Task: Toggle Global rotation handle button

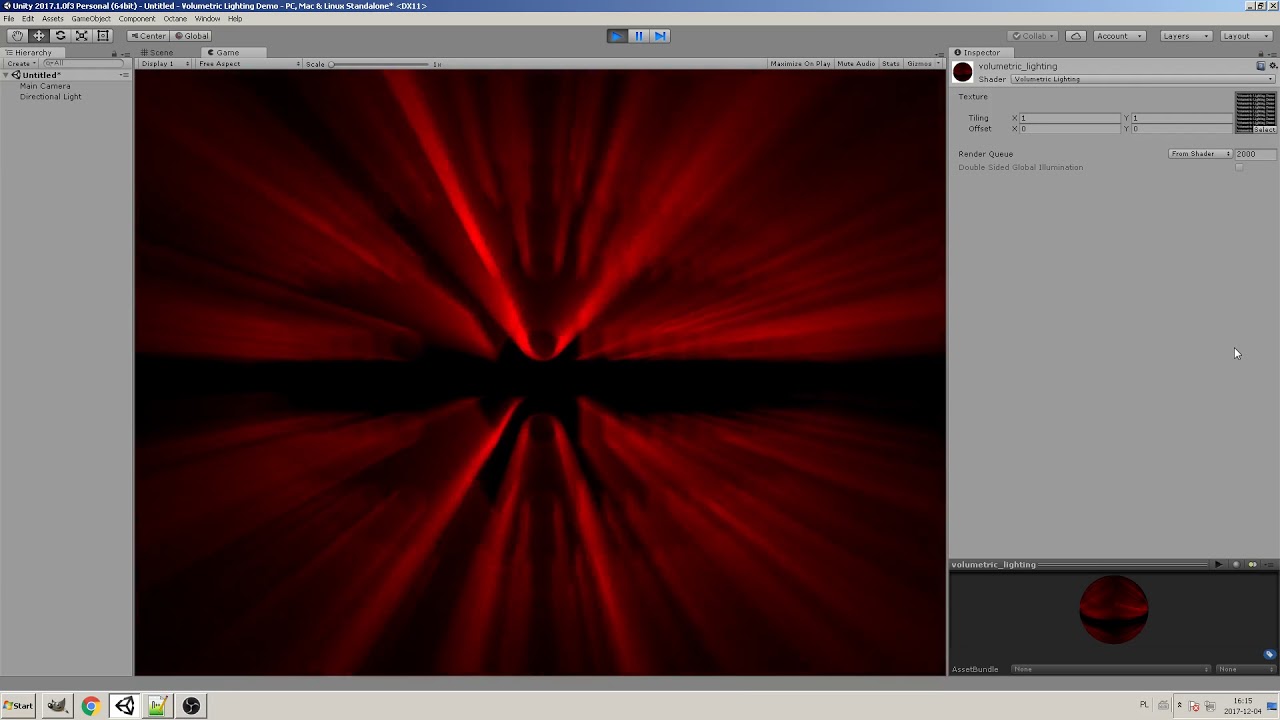Action: point(191,36)
